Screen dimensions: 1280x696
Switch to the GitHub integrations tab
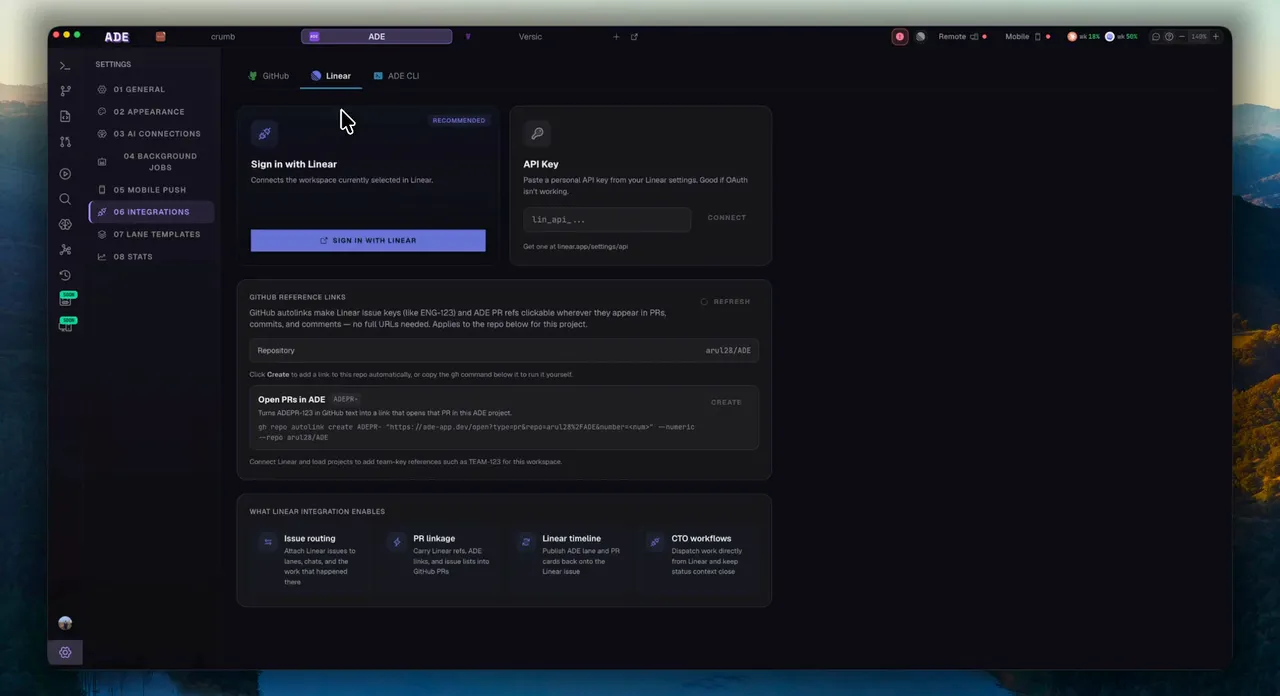(269, 76)
